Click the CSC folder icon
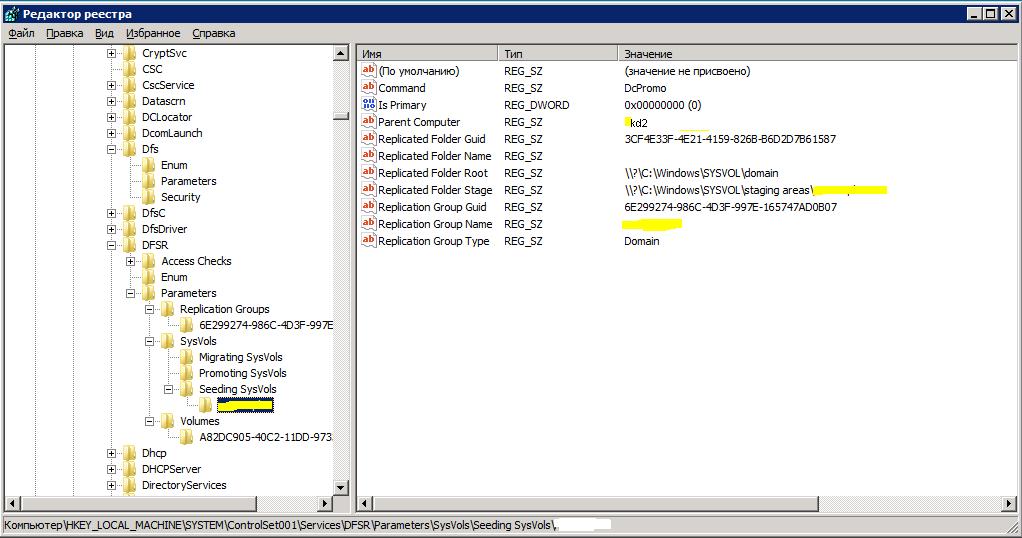This screenshot has height=538, width=1022. [130, 69]
